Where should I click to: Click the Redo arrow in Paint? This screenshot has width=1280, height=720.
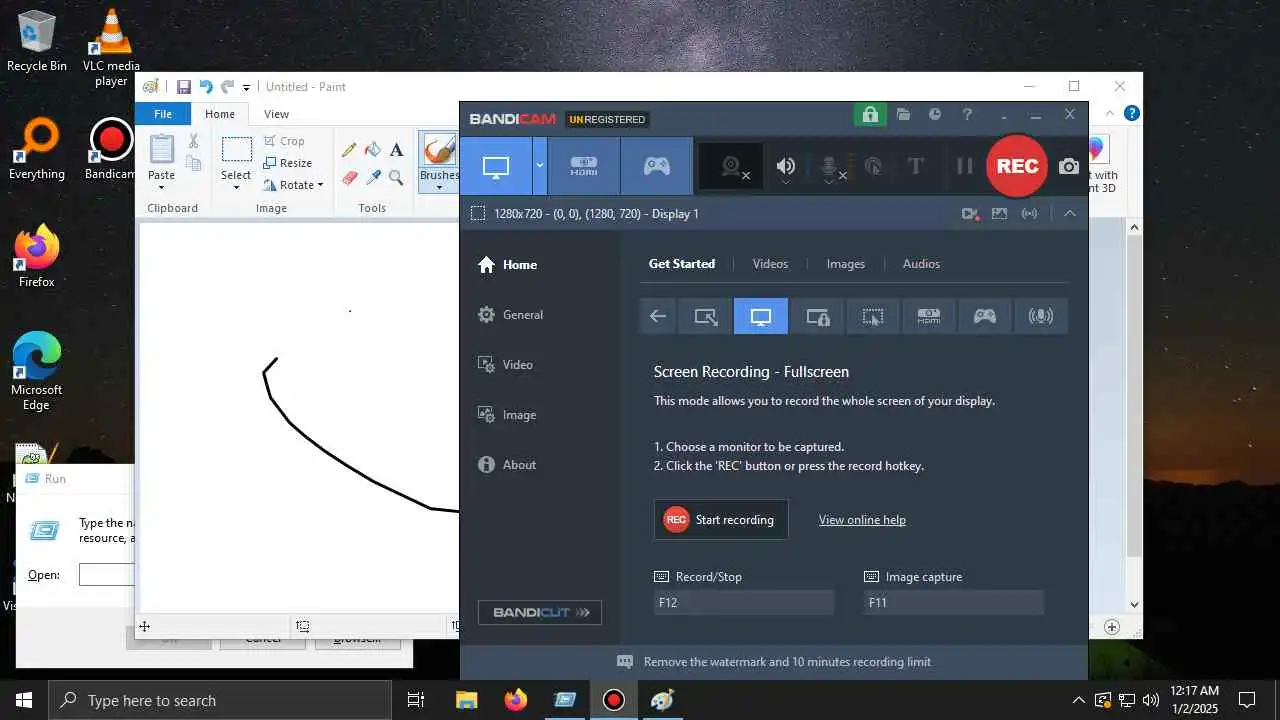[x=228, y=87]
